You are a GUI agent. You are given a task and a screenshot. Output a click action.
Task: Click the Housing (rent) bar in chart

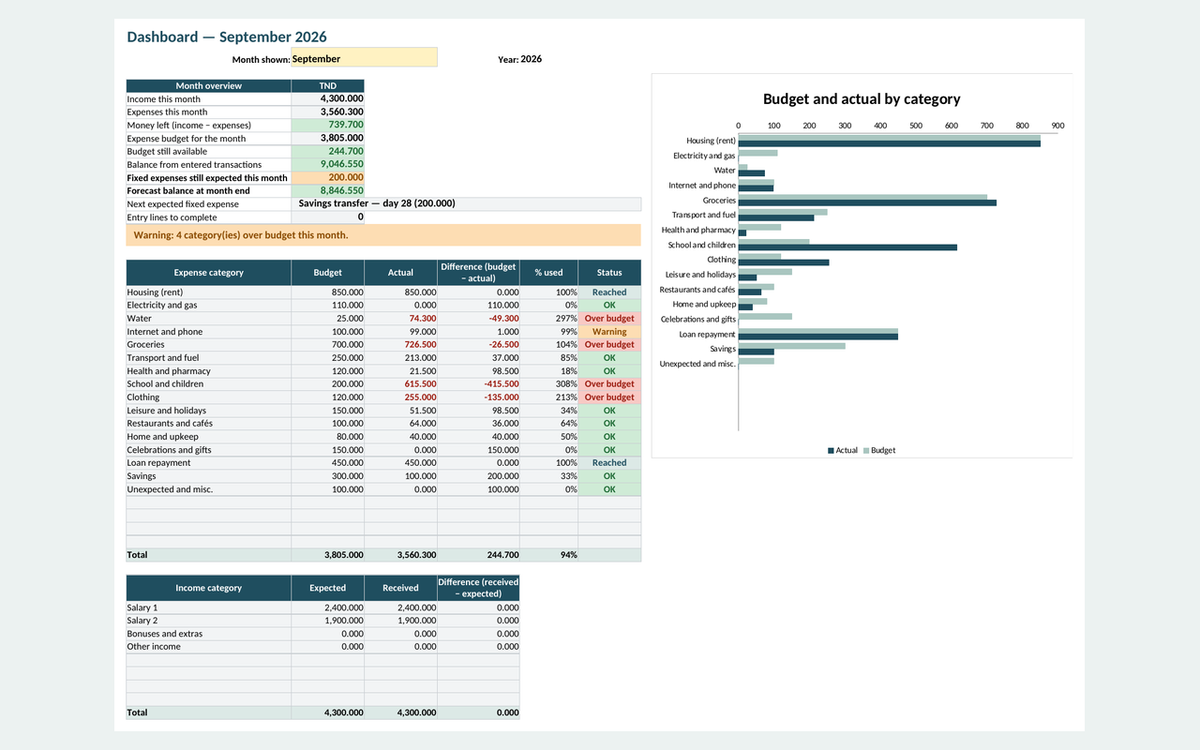click(x=889, y=143)
